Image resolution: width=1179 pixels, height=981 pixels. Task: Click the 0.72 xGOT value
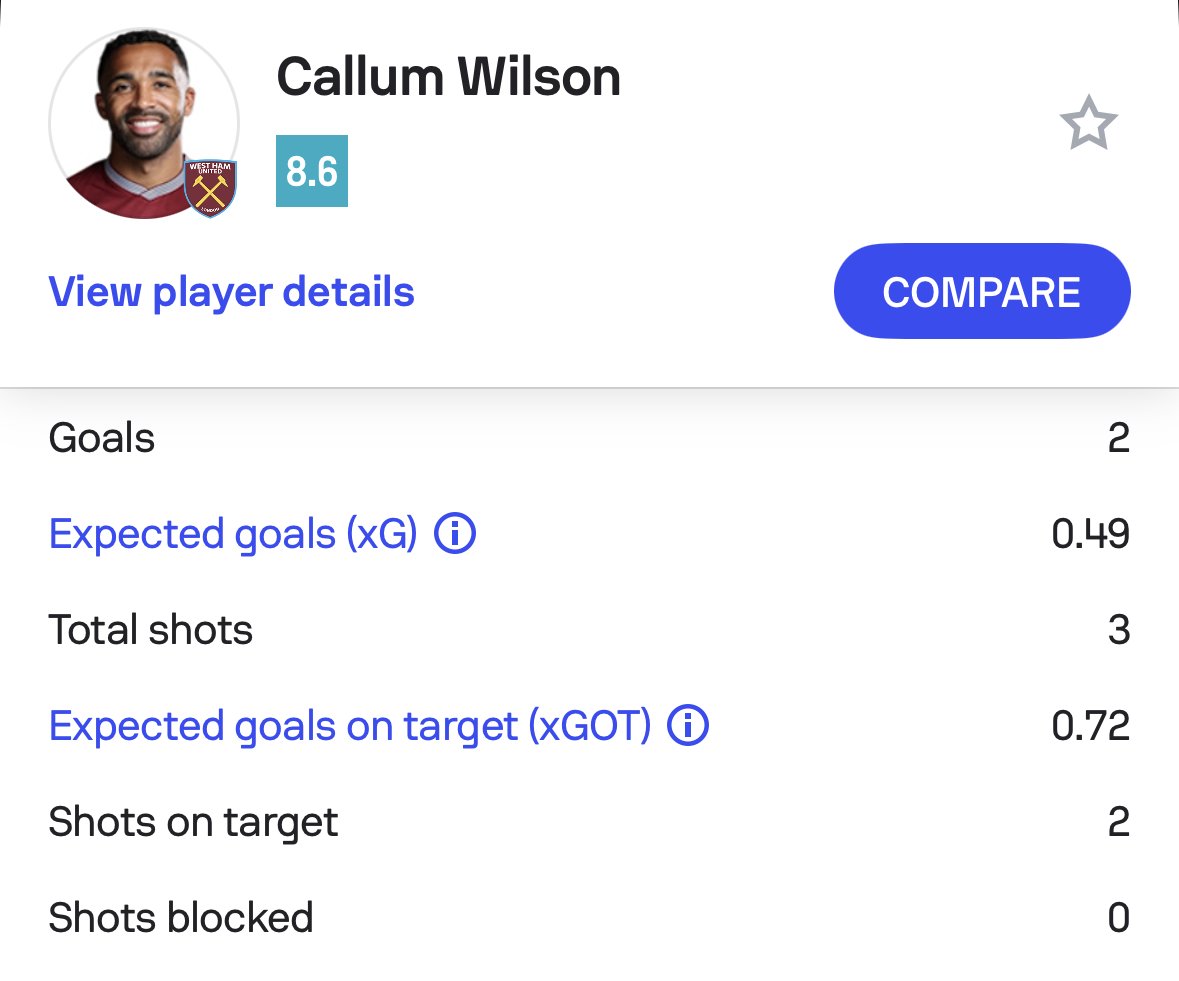(x=1090, y=726)
